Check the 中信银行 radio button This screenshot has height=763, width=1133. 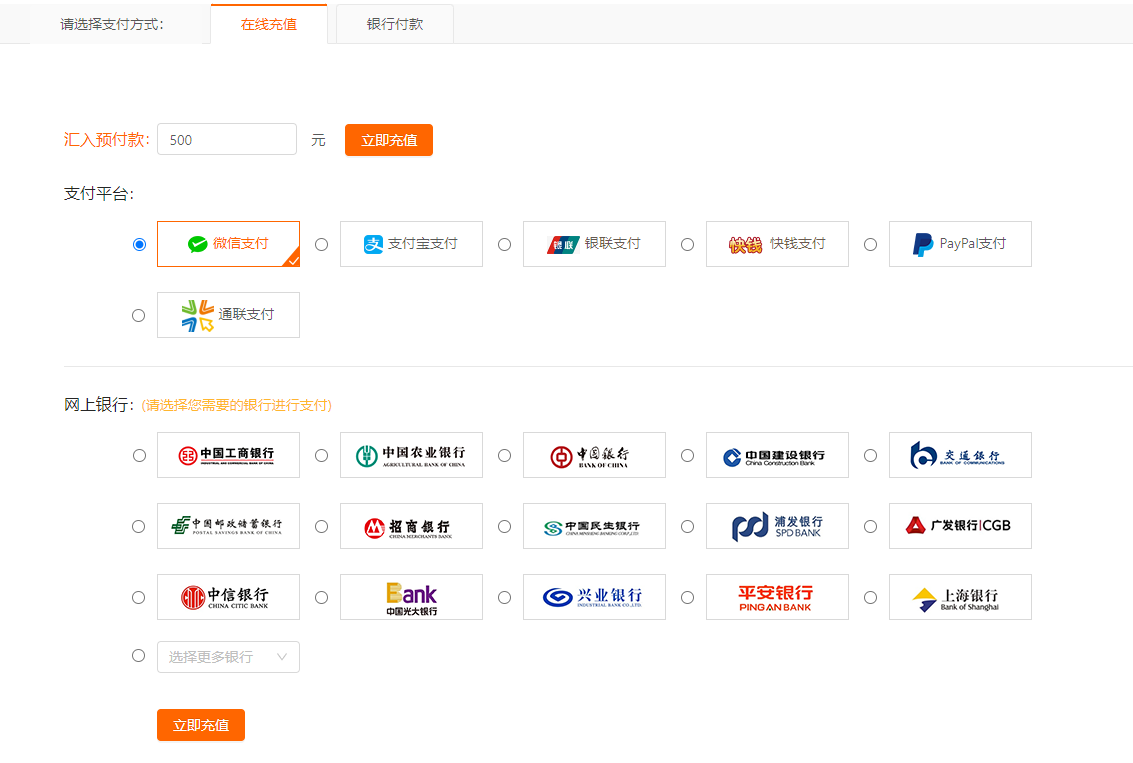[139, 598]
